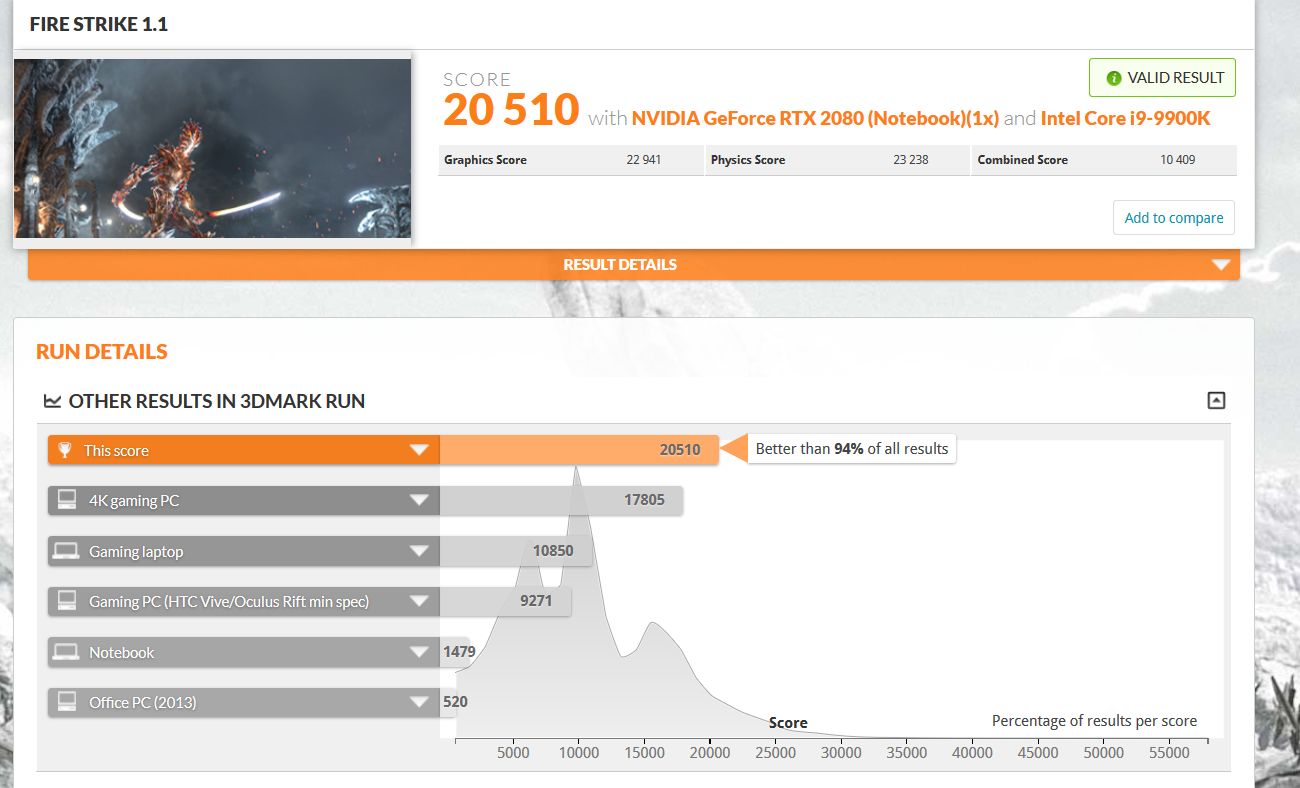Viewport: 1300px width, 788px height.
Task: Click the Gaming laptop row label
Action: (x=136, y=552)
